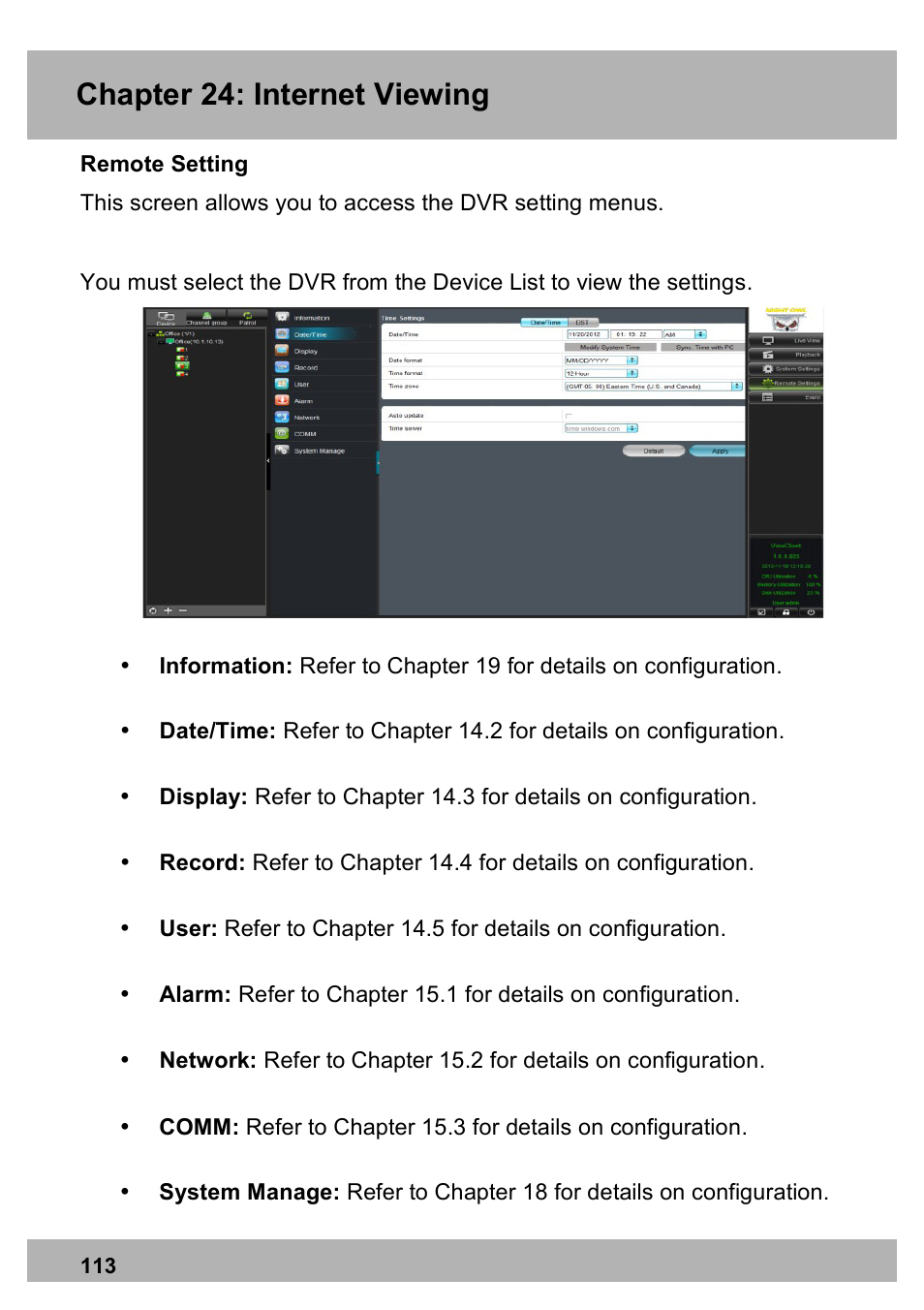Click the power icon at bottom right
The image size is (924, 1310).
[811, 612]
